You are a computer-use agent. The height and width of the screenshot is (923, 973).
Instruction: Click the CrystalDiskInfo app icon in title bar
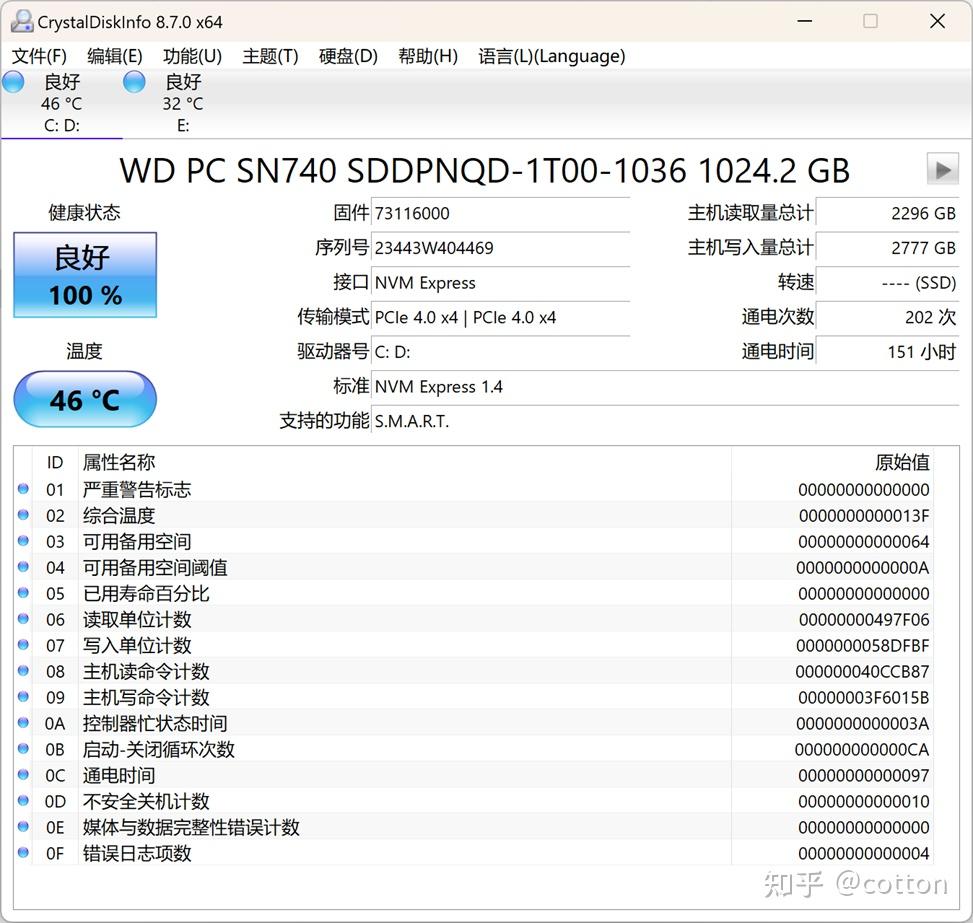click(21, 22)
